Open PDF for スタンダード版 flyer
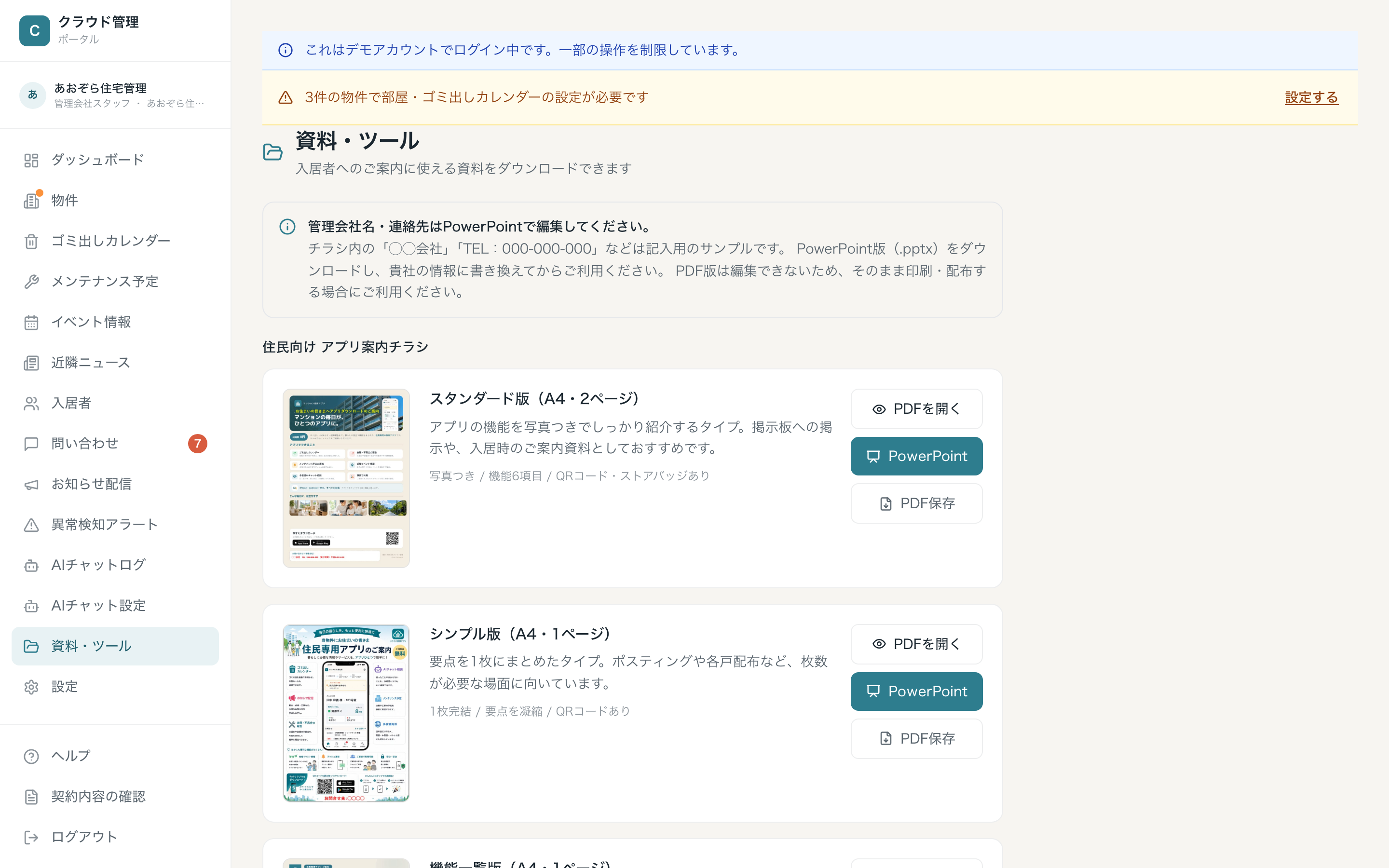Screen dimensions: 1389x868 click(916, 409)
